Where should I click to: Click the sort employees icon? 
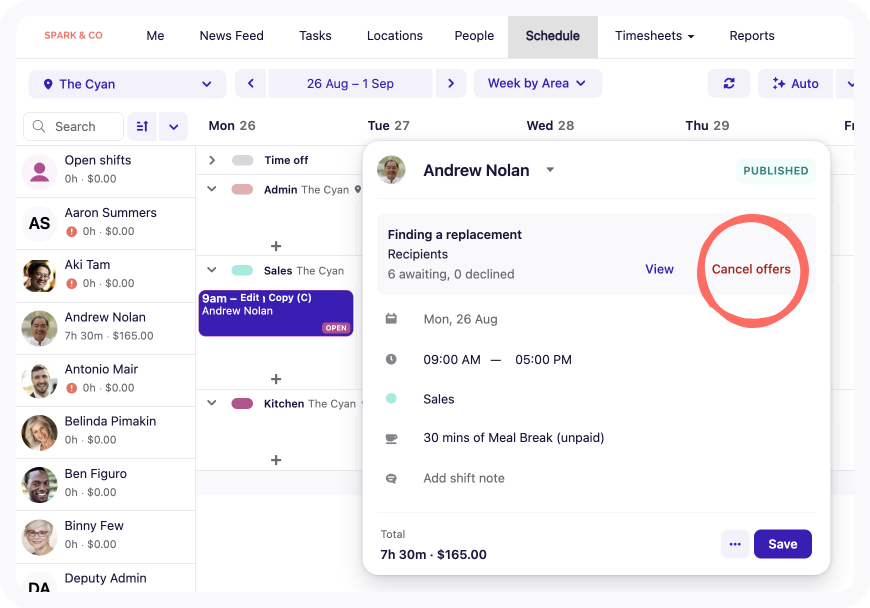pos(142,126)
